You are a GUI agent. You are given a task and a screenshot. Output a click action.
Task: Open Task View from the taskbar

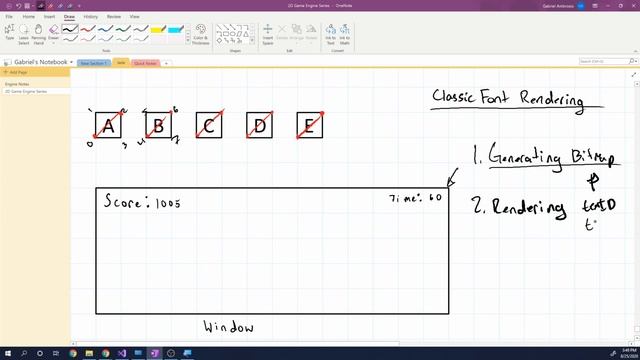56,353
